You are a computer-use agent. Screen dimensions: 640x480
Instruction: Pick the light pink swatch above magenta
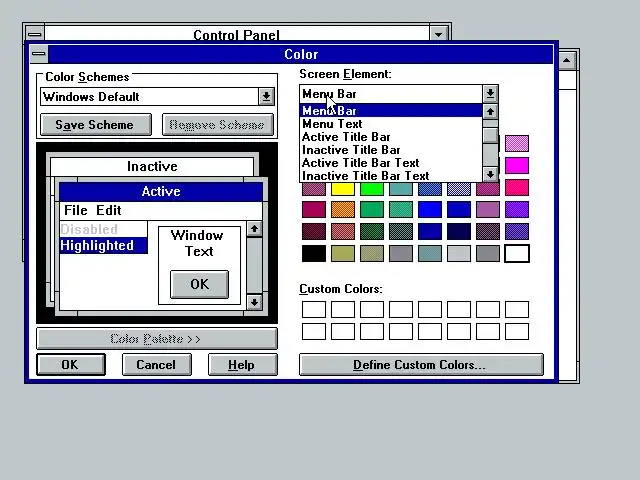click(x=517, y=143)
